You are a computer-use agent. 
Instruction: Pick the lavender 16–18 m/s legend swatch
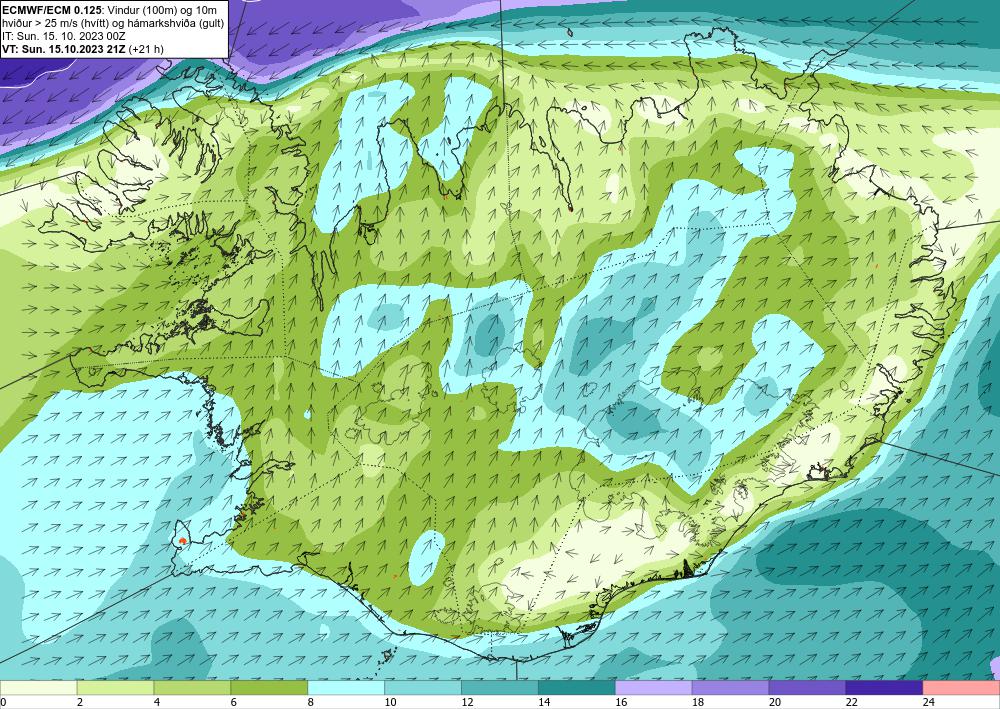pyautogui.click(x=654, y=688)
